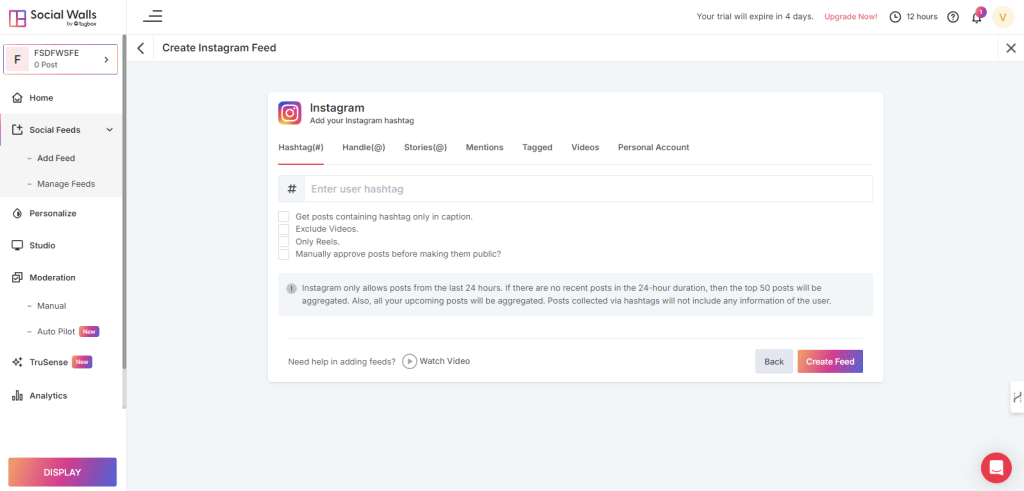Viewport: 1024px width, 491px height.
Task: Click the Watch Video play icon
Action: point(409,361)
